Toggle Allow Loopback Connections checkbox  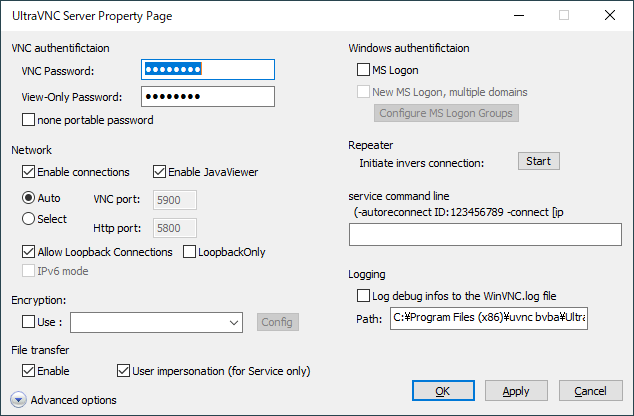[29, 252]
